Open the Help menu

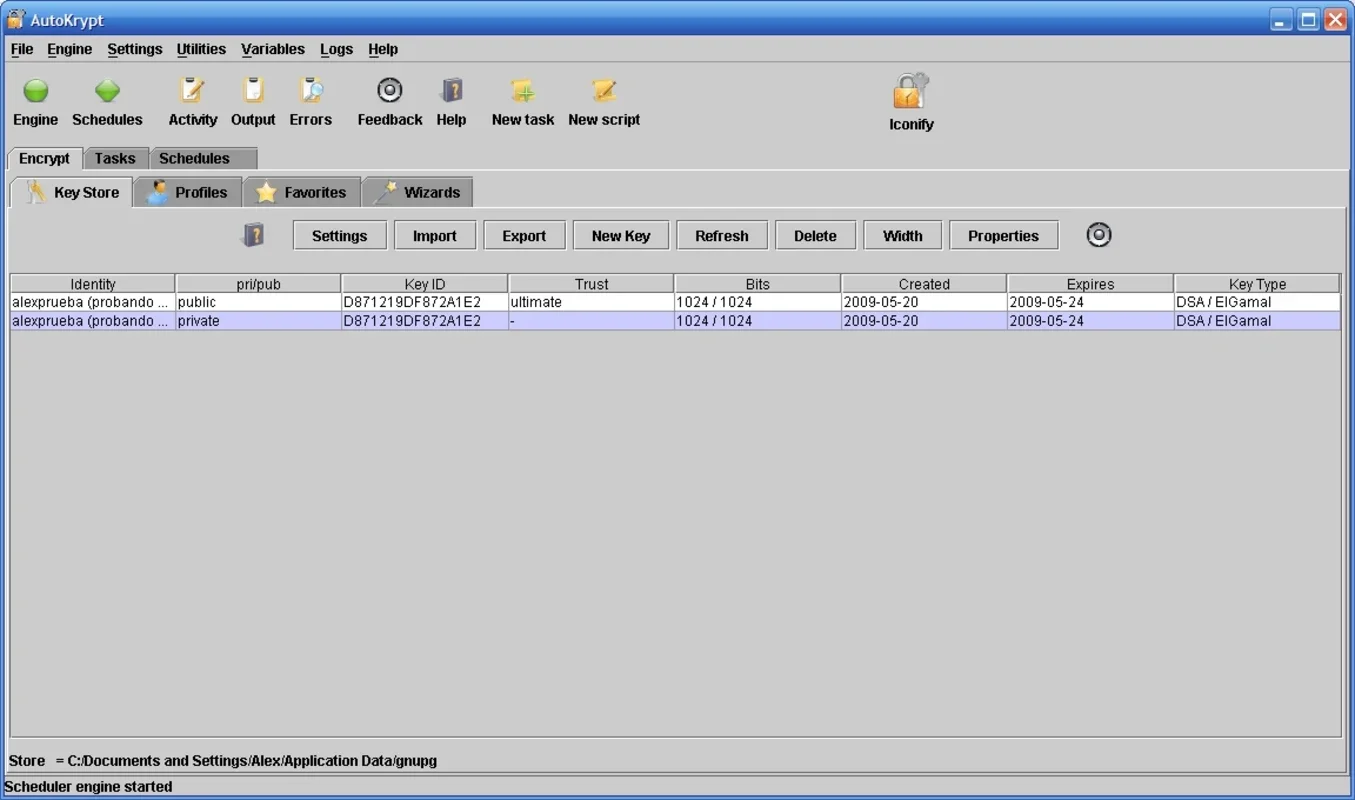(x=383, y=49)
